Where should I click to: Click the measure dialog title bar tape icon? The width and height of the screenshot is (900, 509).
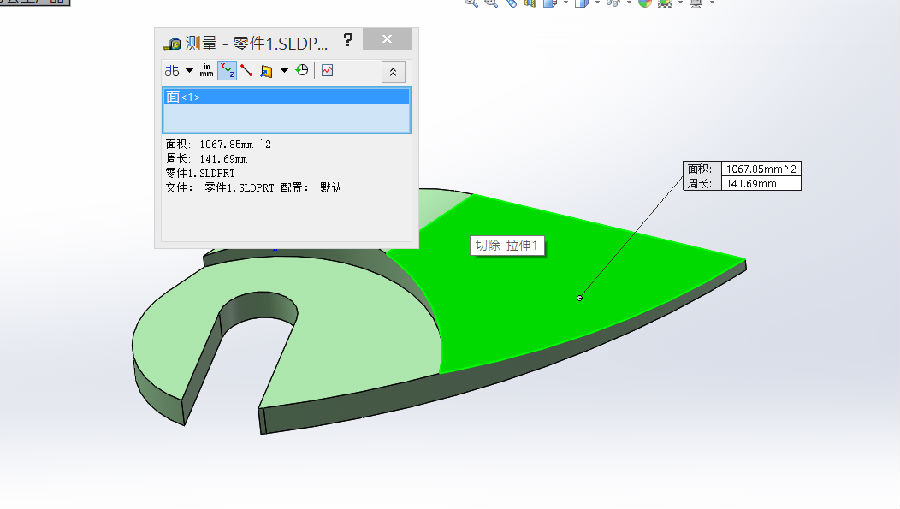pyautogui.click(x=173, y=44)
